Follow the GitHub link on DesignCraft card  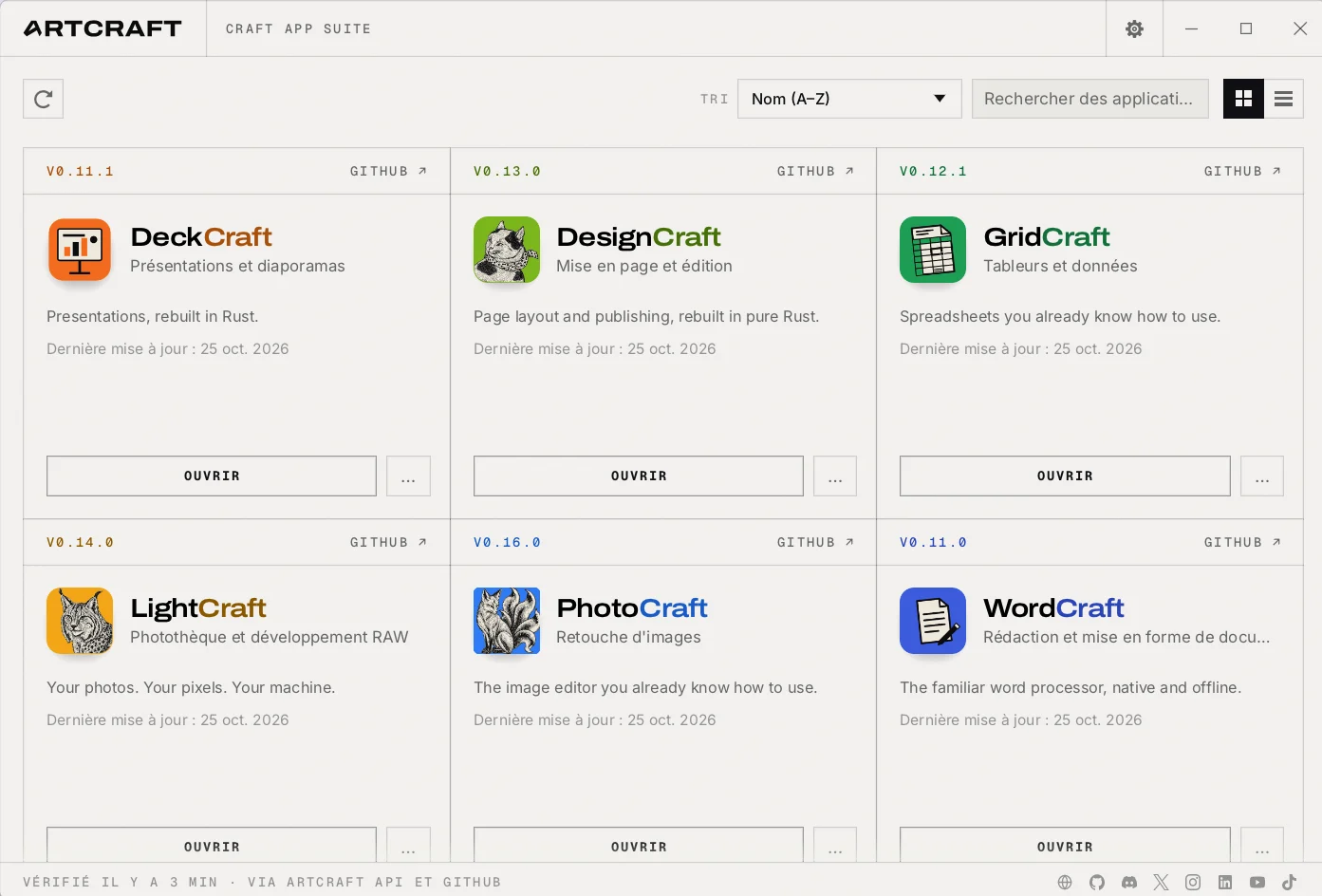[815, 172]
